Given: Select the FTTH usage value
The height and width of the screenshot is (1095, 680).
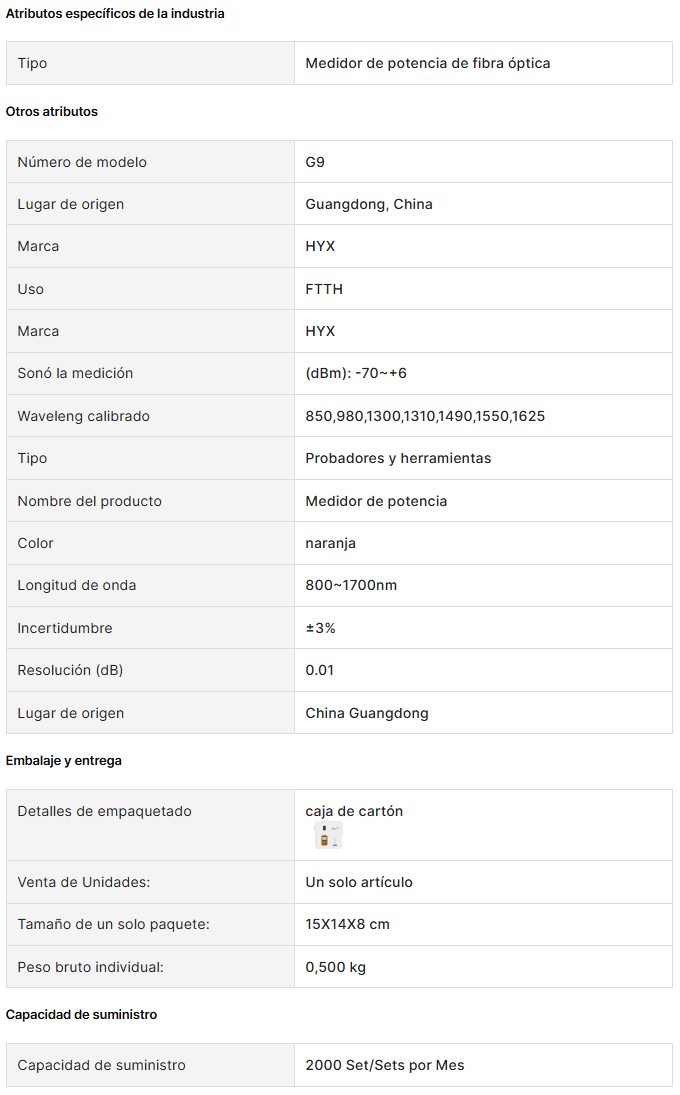Looking at the screenshot, I should pos(324,289).
